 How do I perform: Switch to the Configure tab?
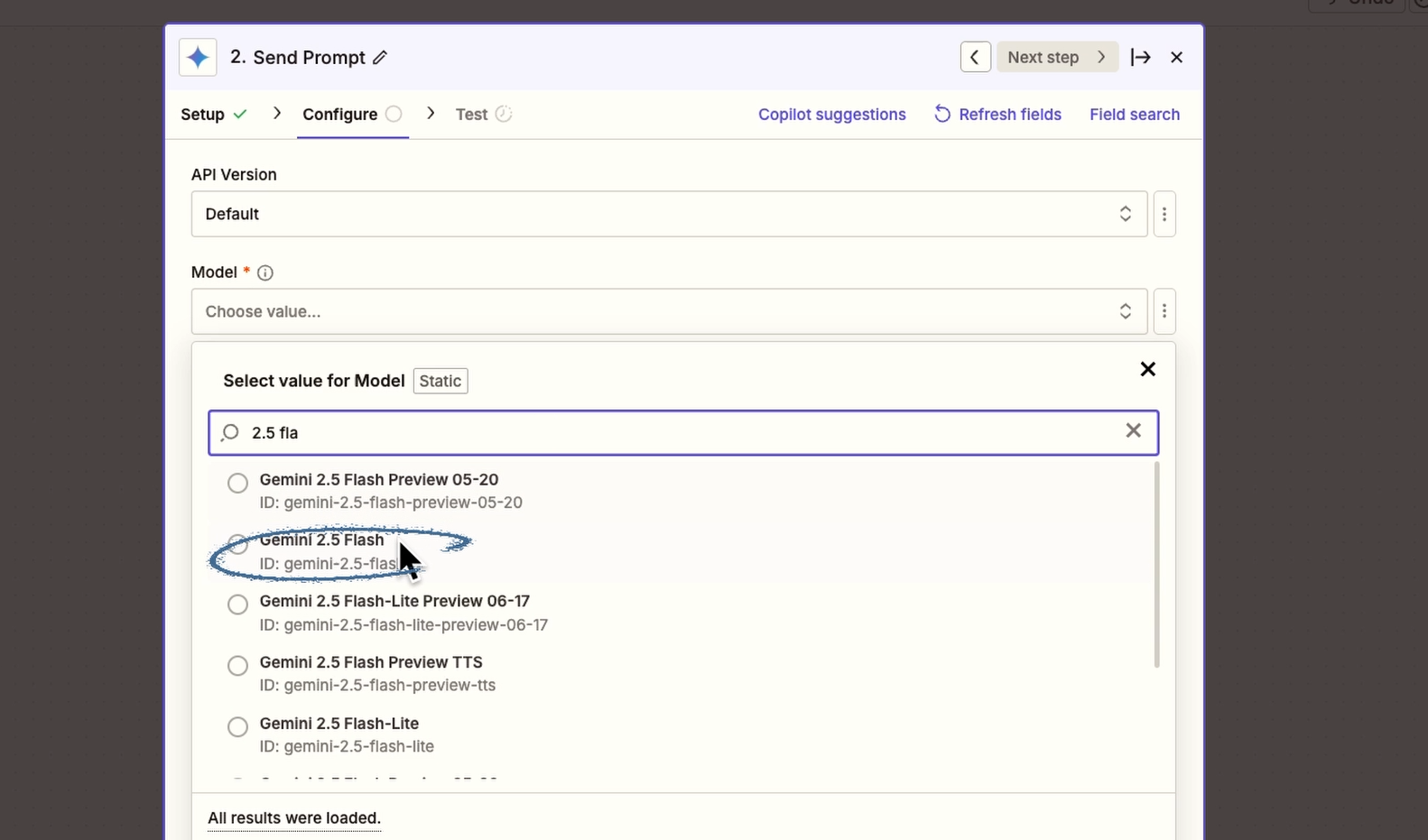[x=352, y=115]
